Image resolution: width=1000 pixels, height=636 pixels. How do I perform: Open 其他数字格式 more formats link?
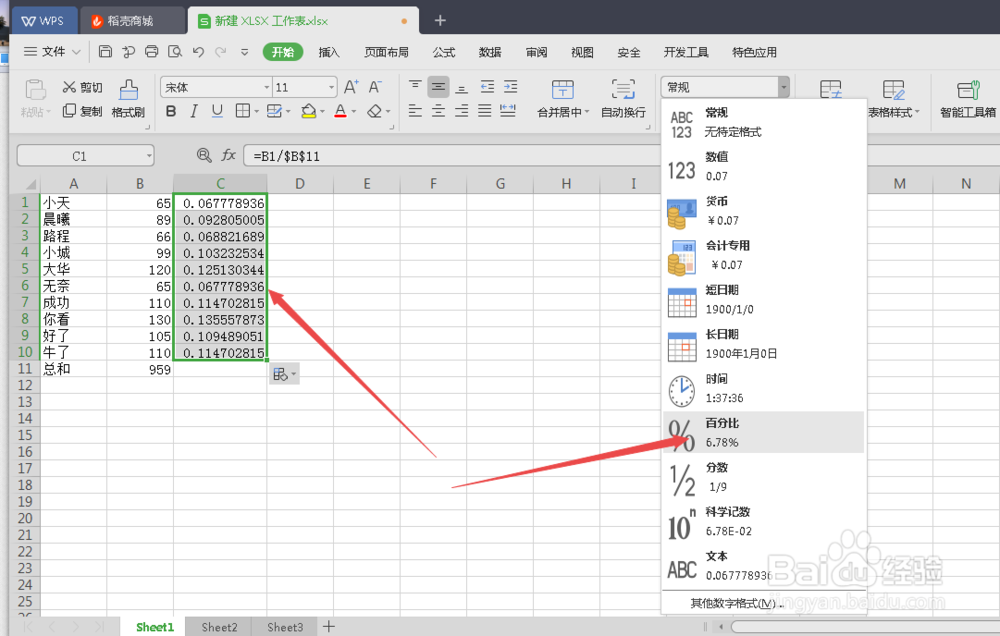(737, 603)
